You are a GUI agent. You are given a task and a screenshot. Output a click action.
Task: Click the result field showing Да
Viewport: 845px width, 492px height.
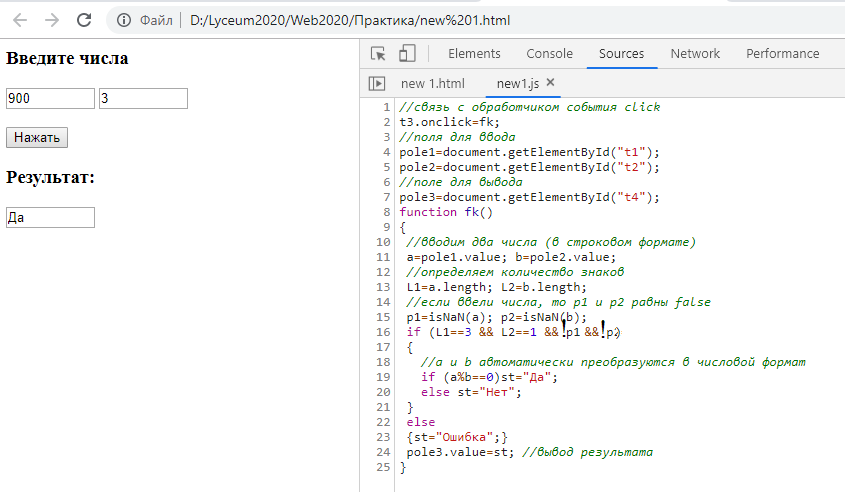(50, 217)
